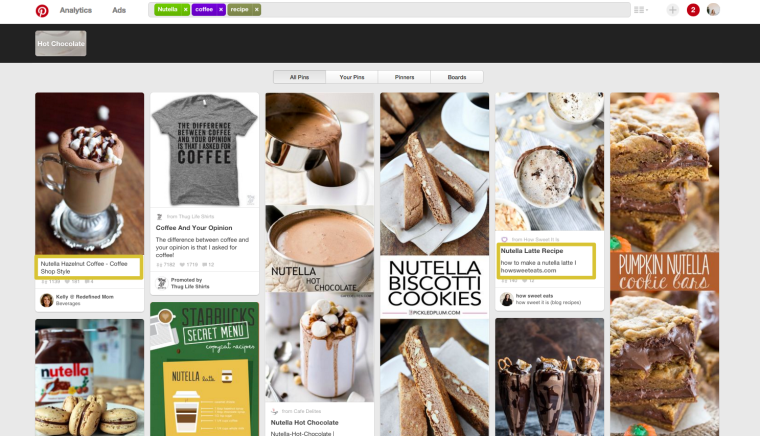The image size is (760, 436).
Task: Open Kelly @ Redefined Mom pinner name
Action: tap(84, 296)
